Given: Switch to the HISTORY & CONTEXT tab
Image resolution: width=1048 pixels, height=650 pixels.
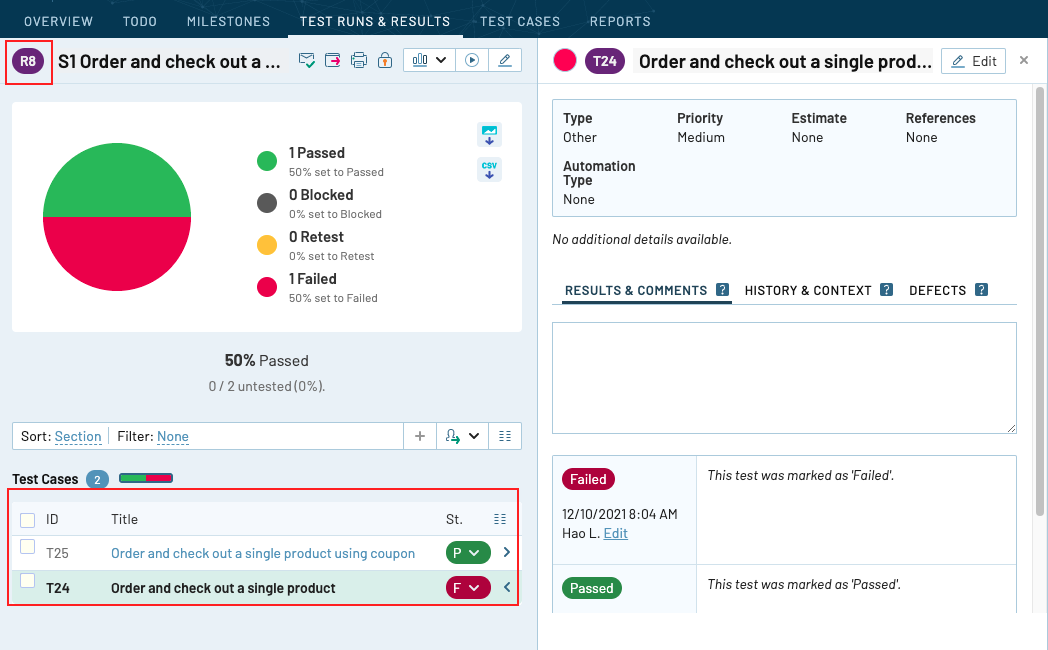Looking at the screenshot, I should point(808,290).
